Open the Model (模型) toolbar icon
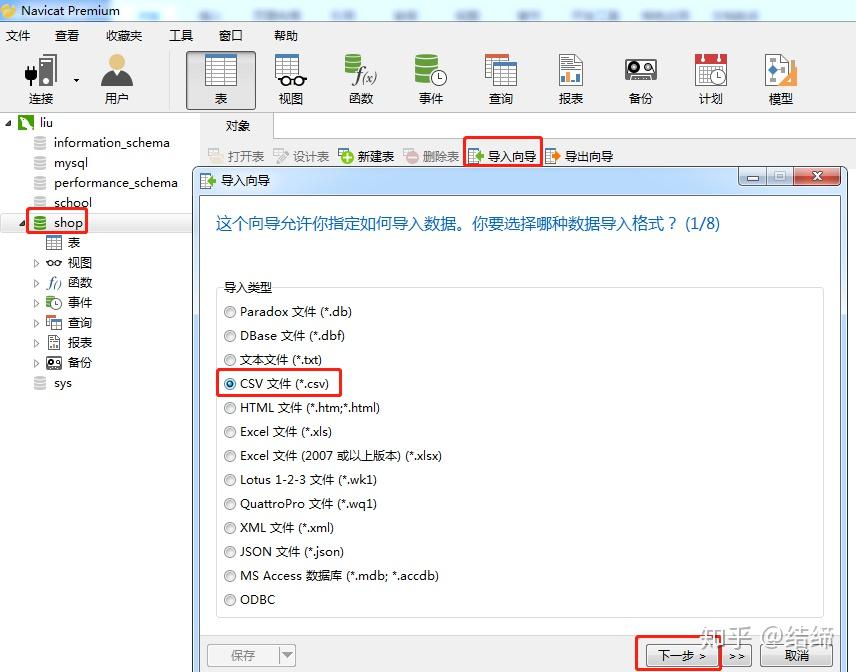 (x=780, y=80)
